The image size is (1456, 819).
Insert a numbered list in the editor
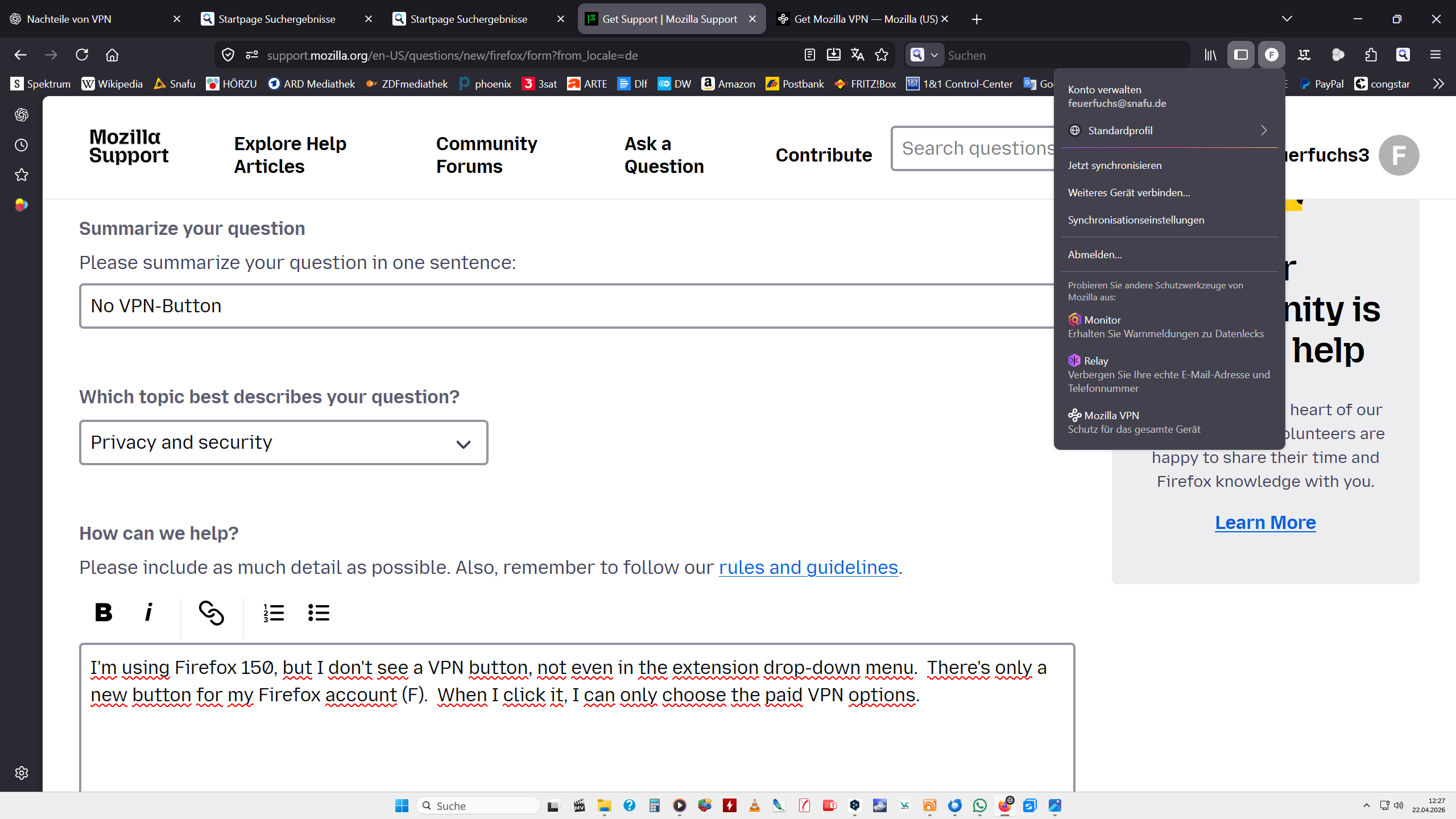point(274,613)
